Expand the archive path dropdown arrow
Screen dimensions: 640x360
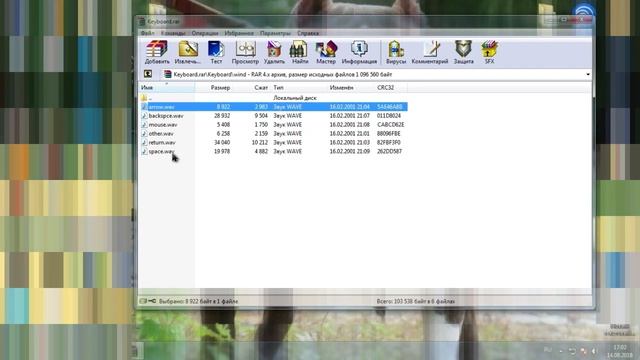[588, 74]
